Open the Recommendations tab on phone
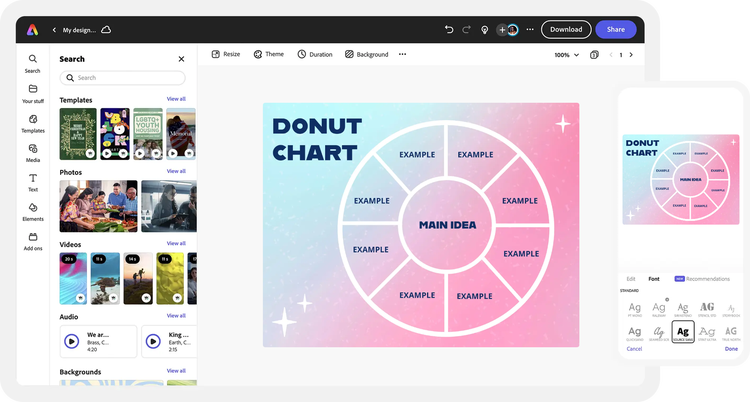 tap(702, 279)
